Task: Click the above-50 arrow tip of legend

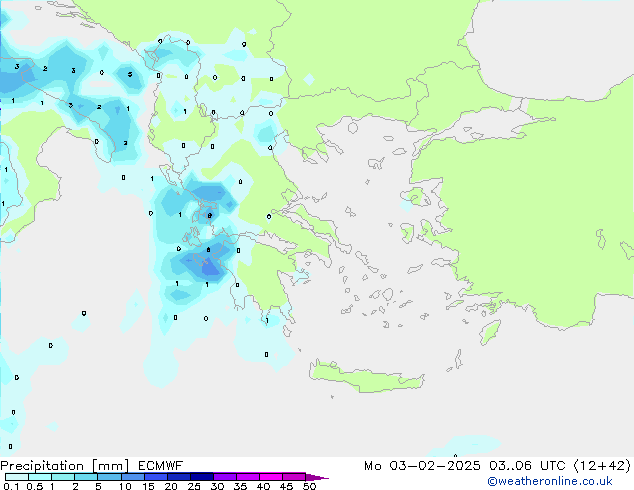Action: click(317, 477)
